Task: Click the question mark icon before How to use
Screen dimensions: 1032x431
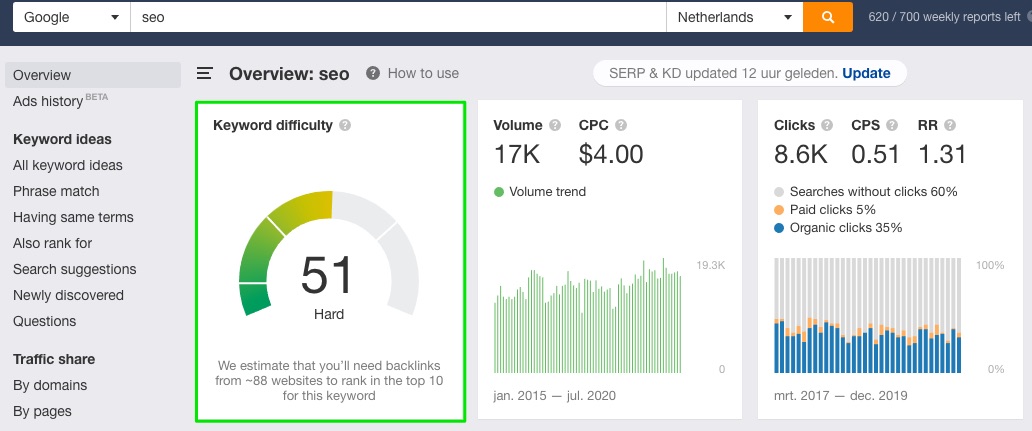Action: (x=373, y=73)
